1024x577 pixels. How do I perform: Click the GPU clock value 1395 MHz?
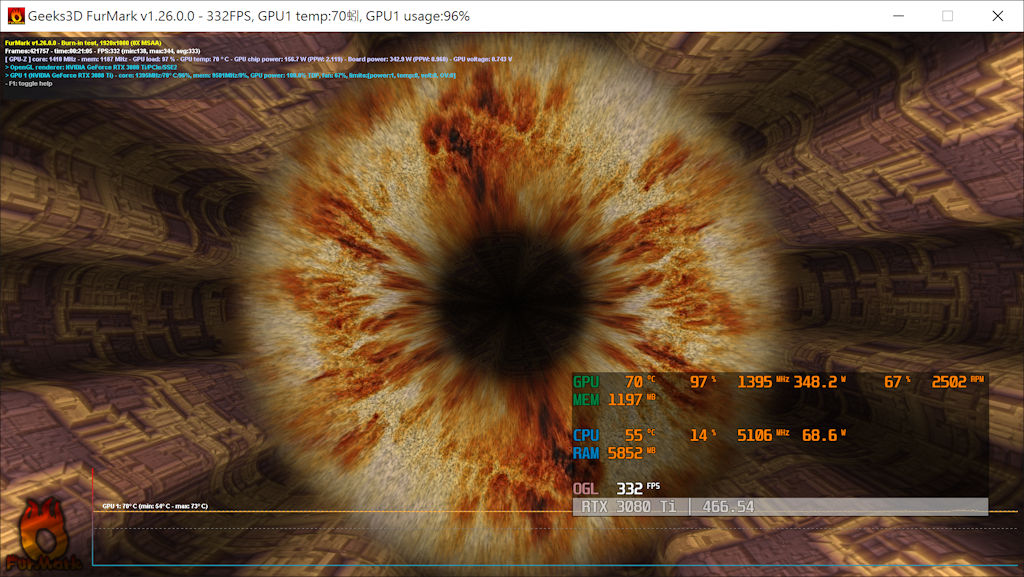point(763,382)
